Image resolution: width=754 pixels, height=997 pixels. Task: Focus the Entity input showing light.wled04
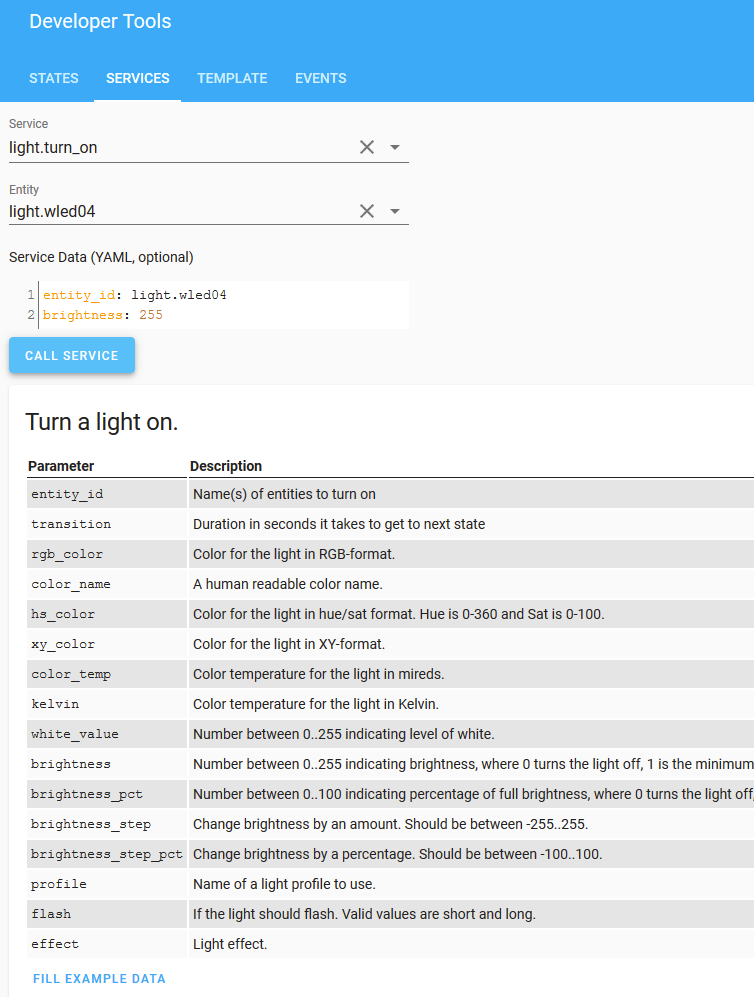tap(181, 211)
